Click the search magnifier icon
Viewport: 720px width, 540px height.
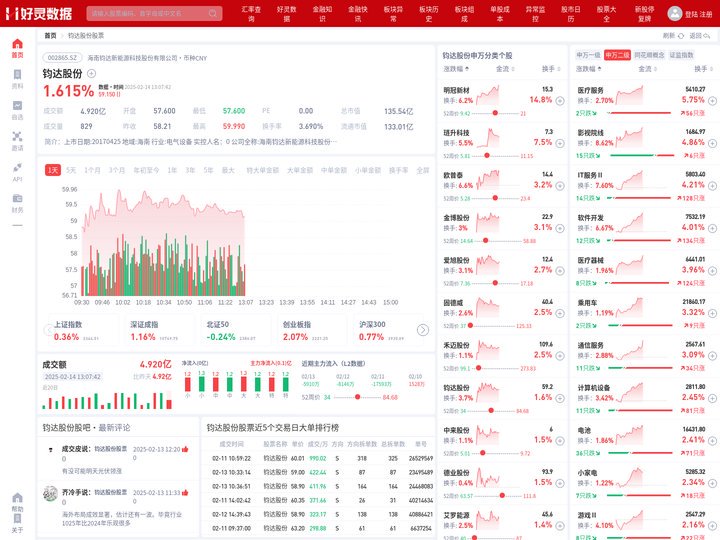[213, 13]
